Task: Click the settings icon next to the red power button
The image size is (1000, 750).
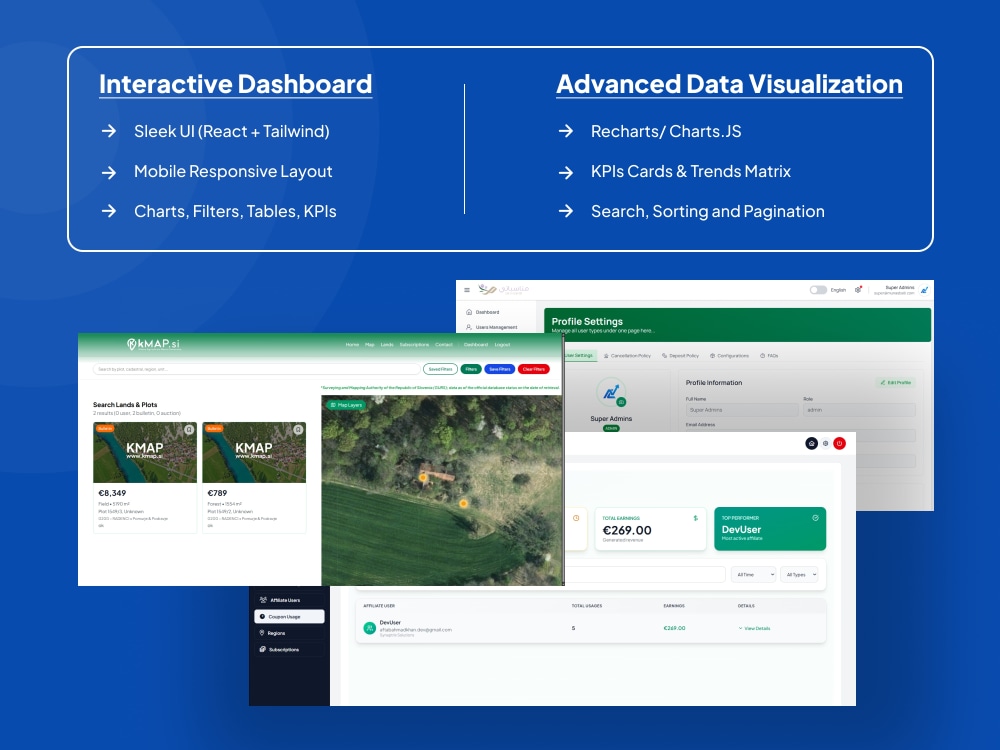Action: point(826,443)
